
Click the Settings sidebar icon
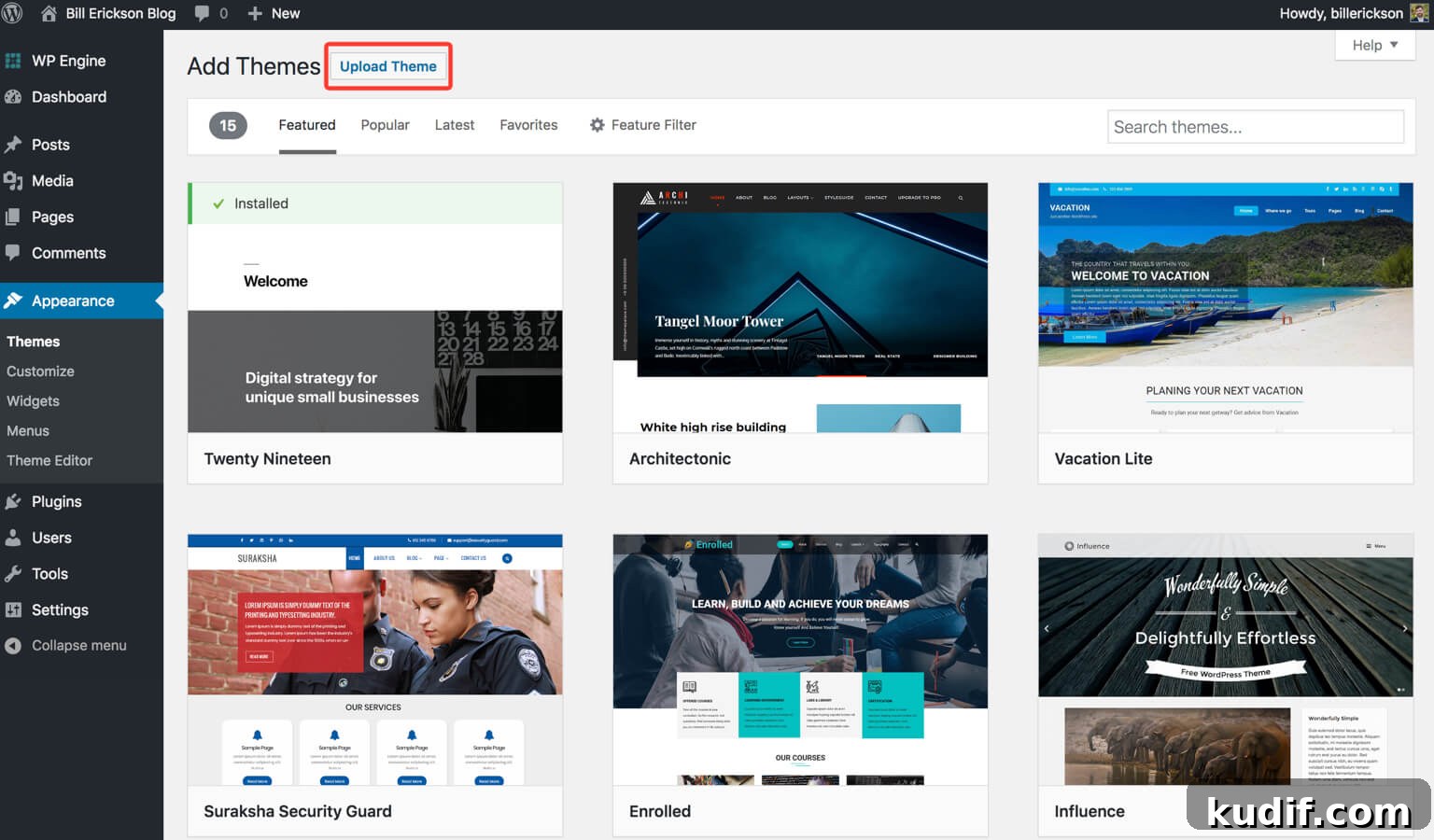coord(13,609)
